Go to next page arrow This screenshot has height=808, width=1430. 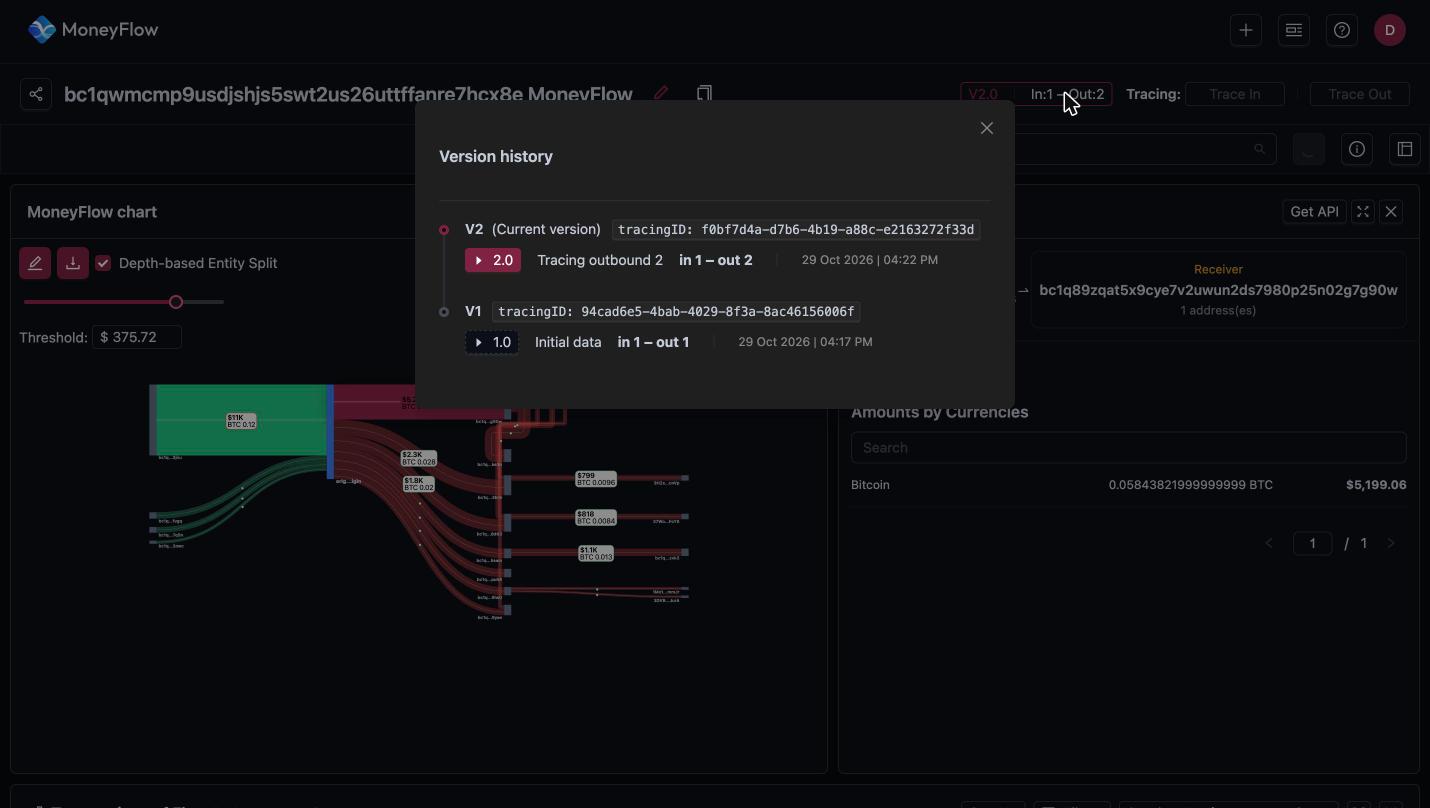[x=1391, y=543]
